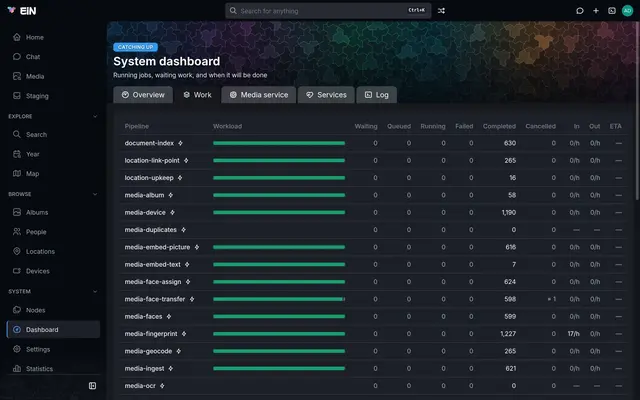Open the media-face-transfer pipeline
The height and width of the screenshot is (400, 640).
pyautogui.click(x=155, y=299)
